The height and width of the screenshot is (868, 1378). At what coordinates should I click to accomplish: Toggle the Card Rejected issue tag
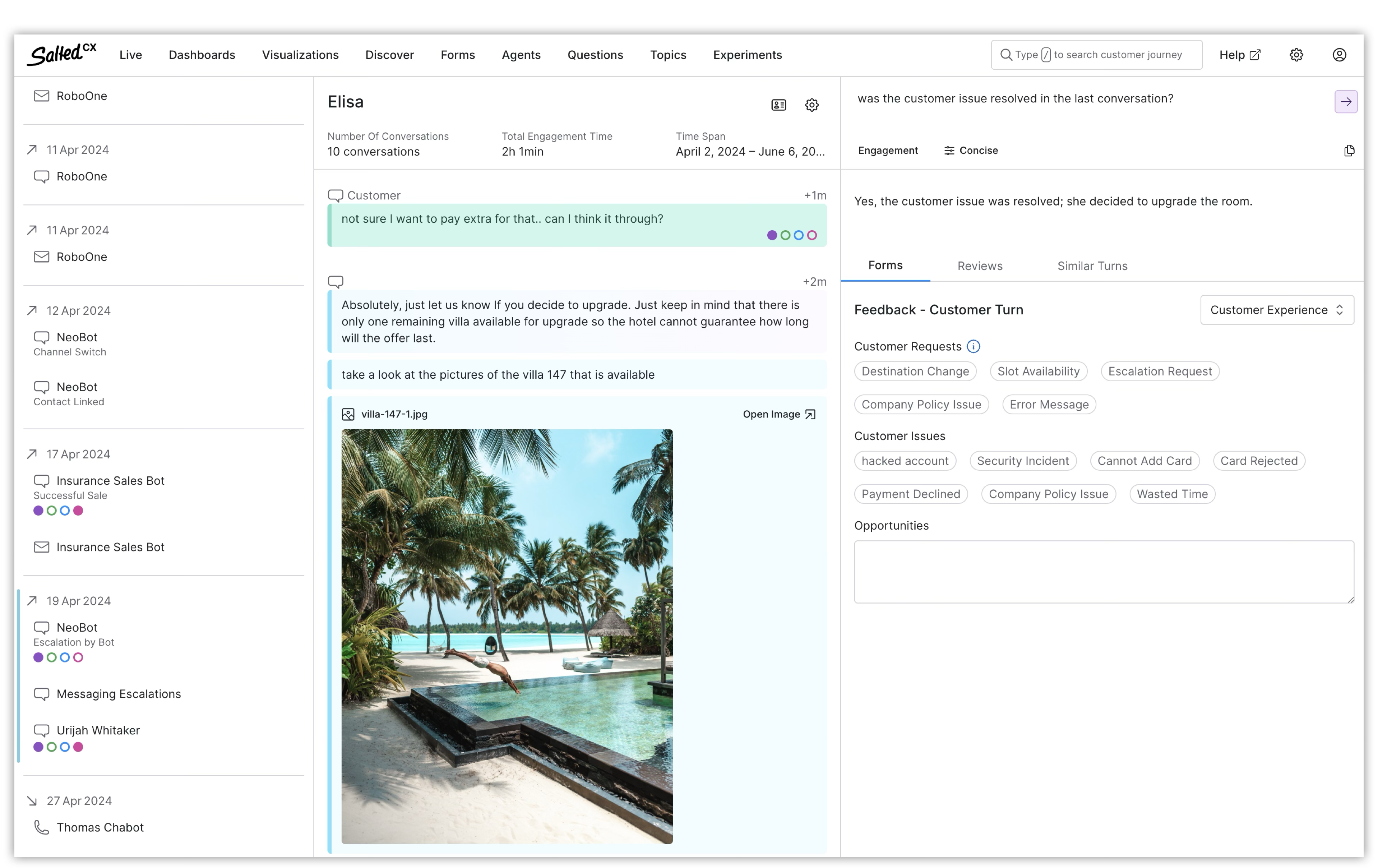pyautogui.click(x=1258, y=461)
